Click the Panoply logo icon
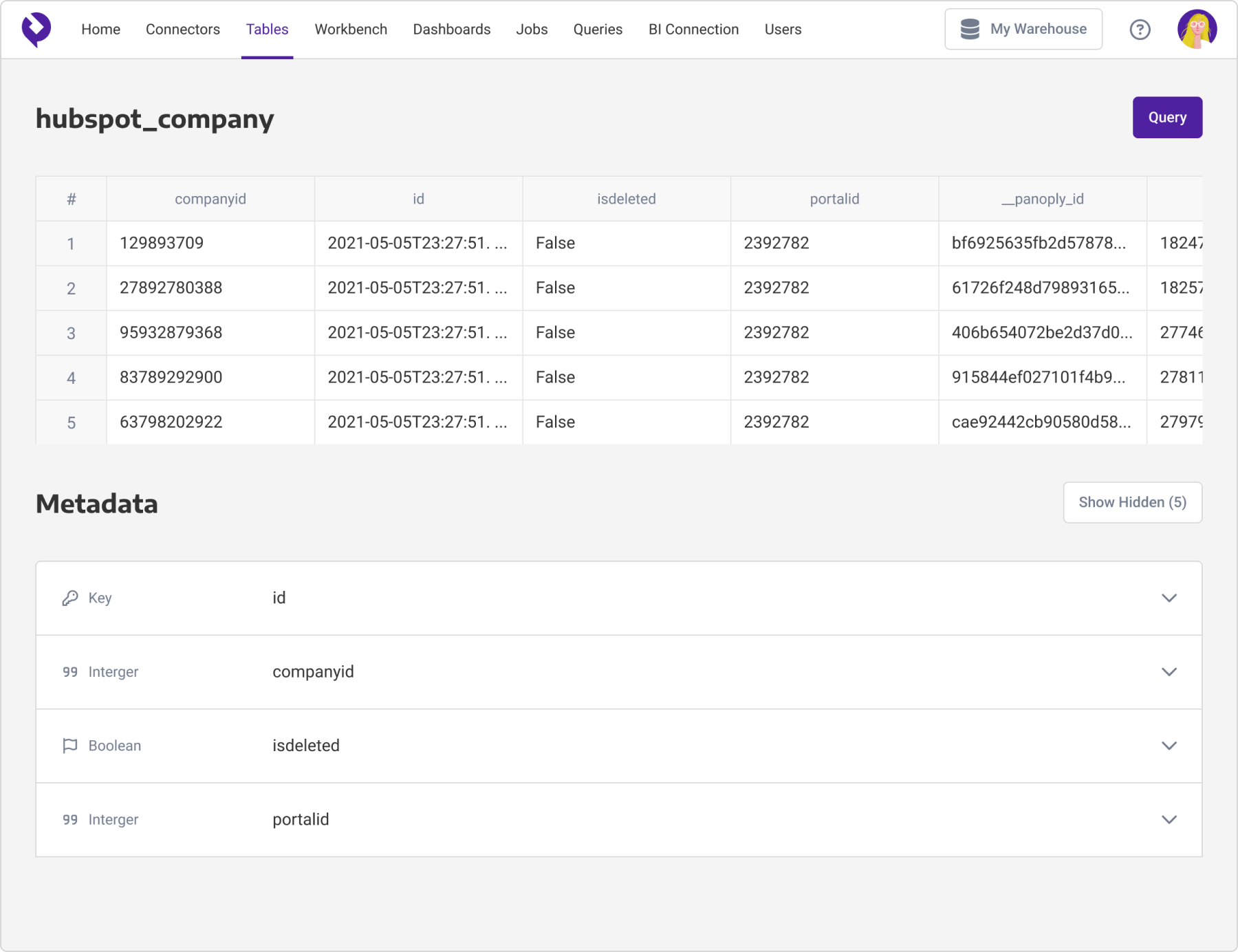 coord(36,30)
